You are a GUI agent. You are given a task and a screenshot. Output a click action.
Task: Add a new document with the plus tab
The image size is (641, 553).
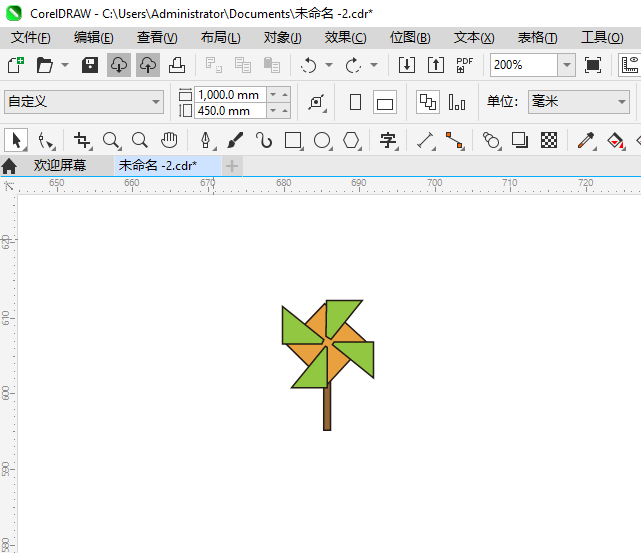[x=232, y=166]
